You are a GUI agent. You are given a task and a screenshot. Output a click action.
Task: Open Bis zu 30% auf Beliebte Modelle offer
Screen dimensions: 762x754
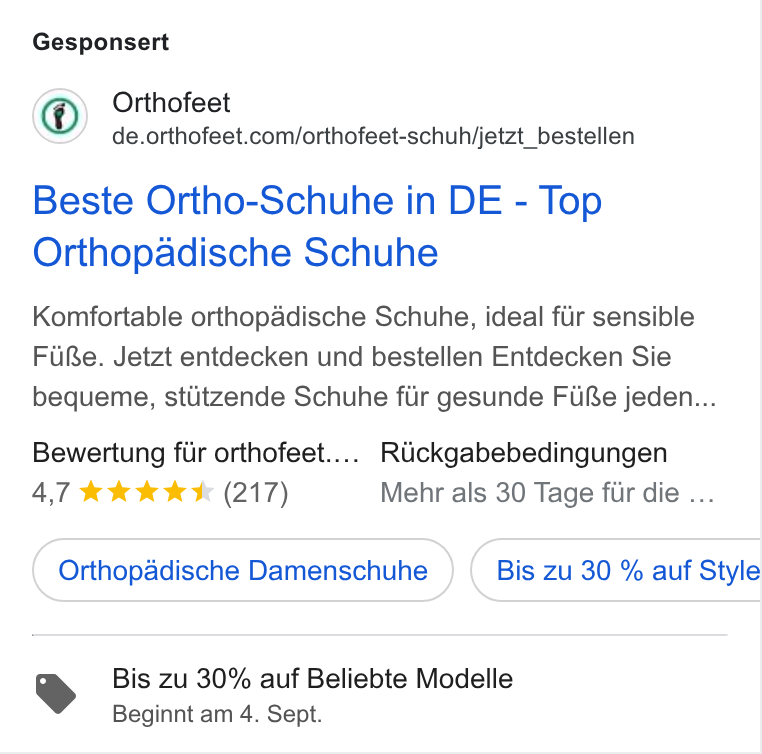(312, 678)
